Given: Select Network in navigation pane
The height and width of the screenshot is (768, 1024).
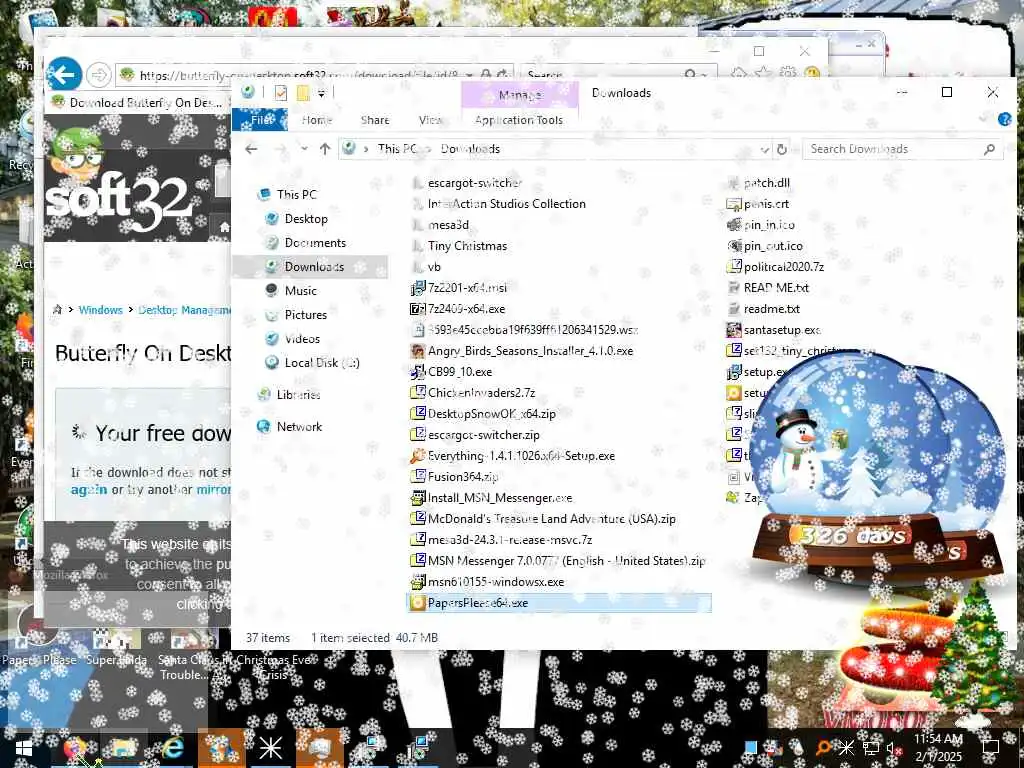Looking at the screenshot, I should [x=290, y=426].
